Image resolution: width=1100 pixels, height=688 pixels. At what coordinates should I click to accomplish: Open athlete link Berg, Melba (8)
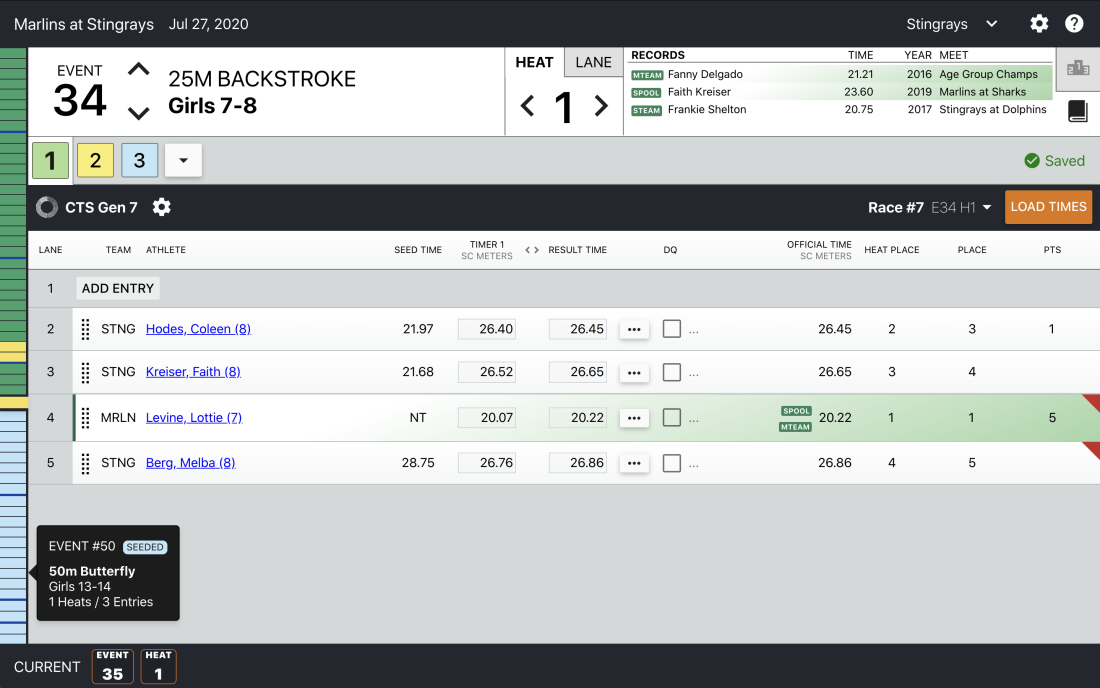point(191,463)
